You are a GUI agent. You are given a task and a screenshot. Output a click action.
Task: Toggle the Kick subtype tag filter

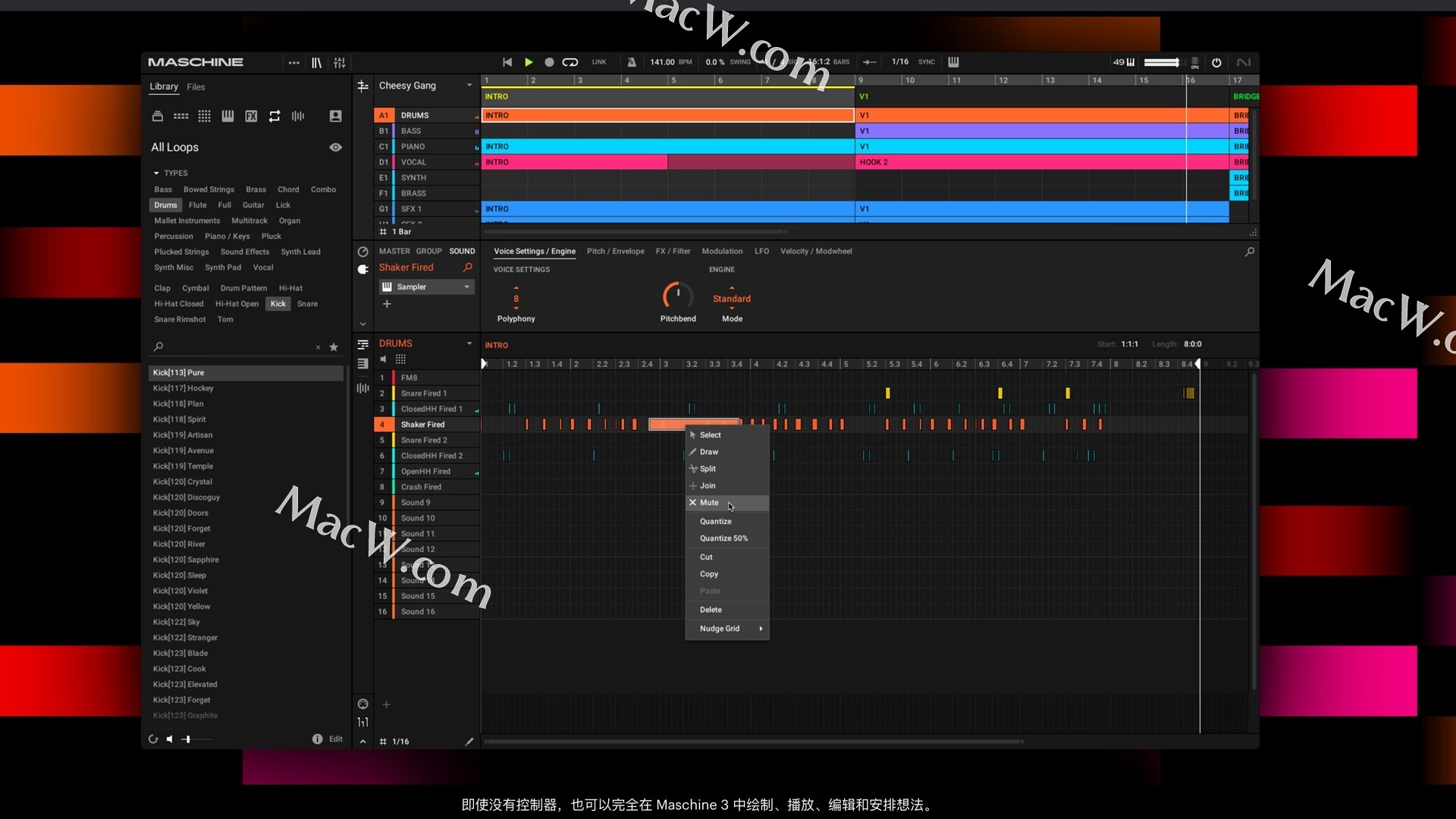tap(278, 304)
